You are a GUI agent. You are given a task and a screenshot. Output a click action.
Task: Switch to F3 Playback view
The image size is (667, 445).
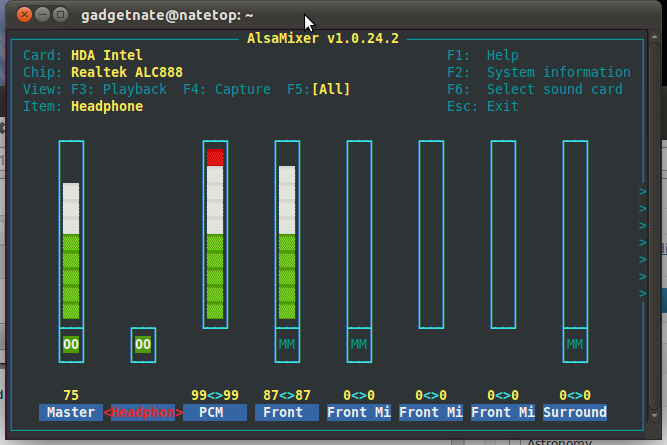[x=119, y=89]
